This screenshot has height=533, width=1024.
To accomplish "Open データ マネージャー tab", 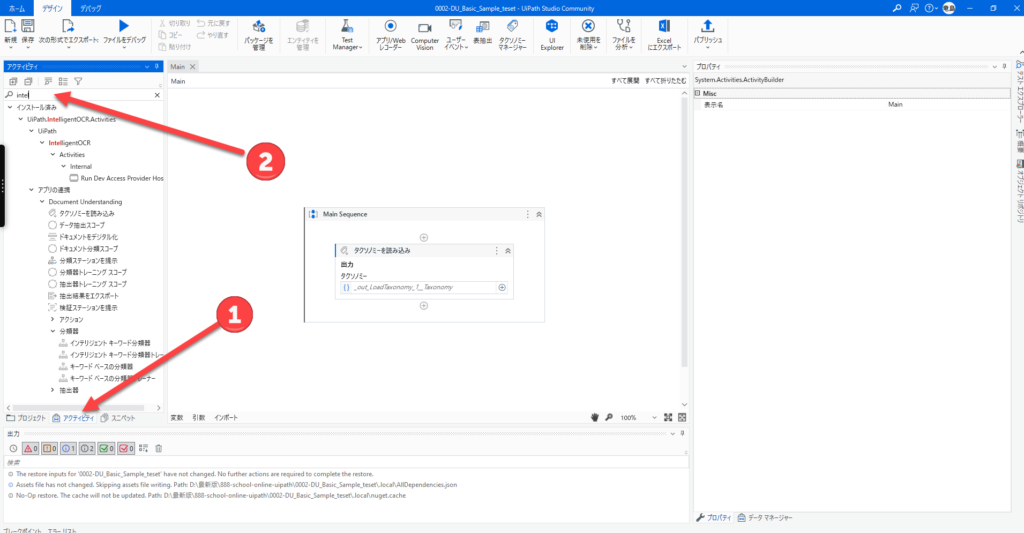I will (765, 518).
